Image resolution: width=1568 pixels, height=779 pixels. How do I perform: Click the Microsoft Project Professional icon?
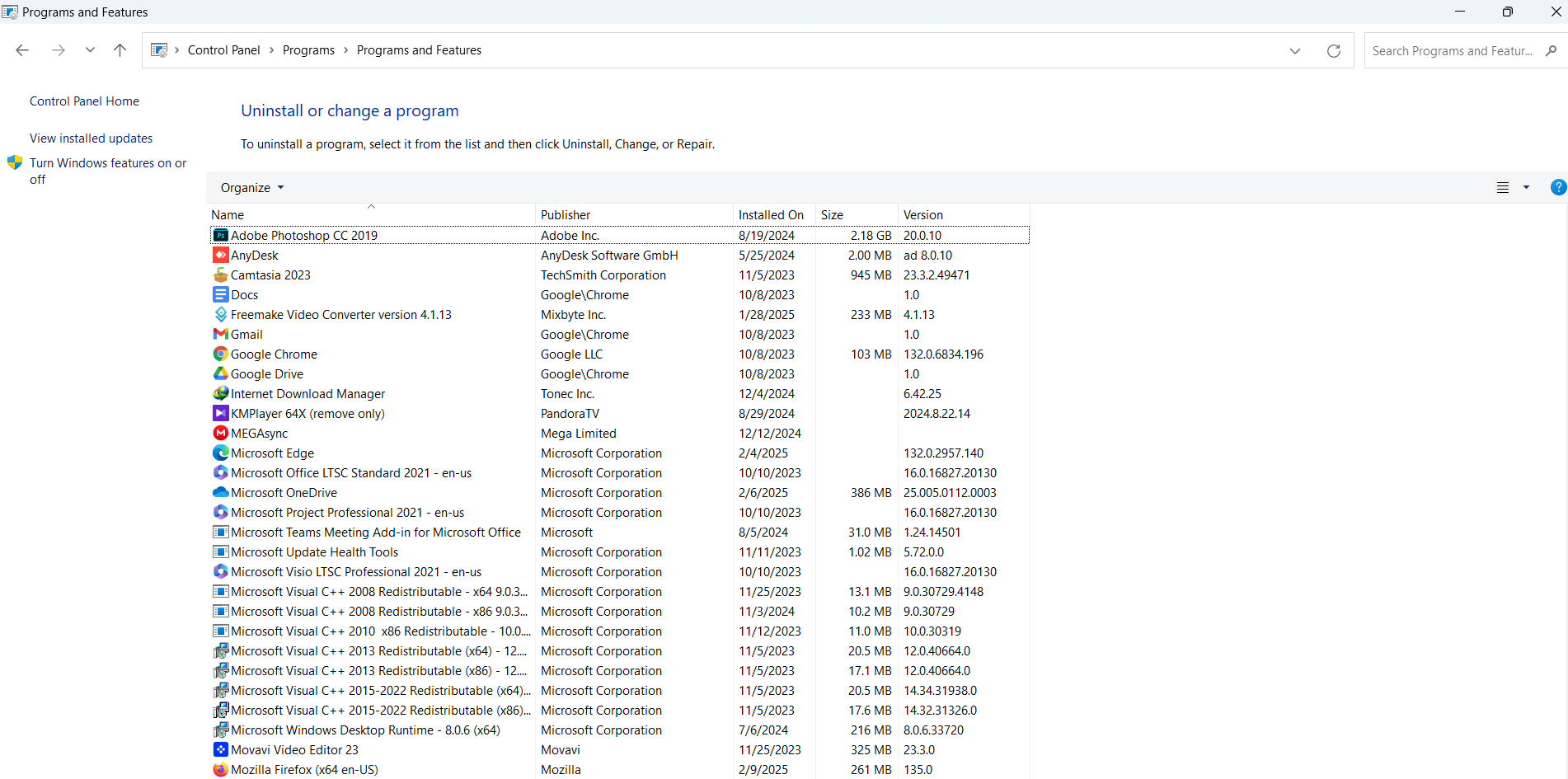point(221,513)
